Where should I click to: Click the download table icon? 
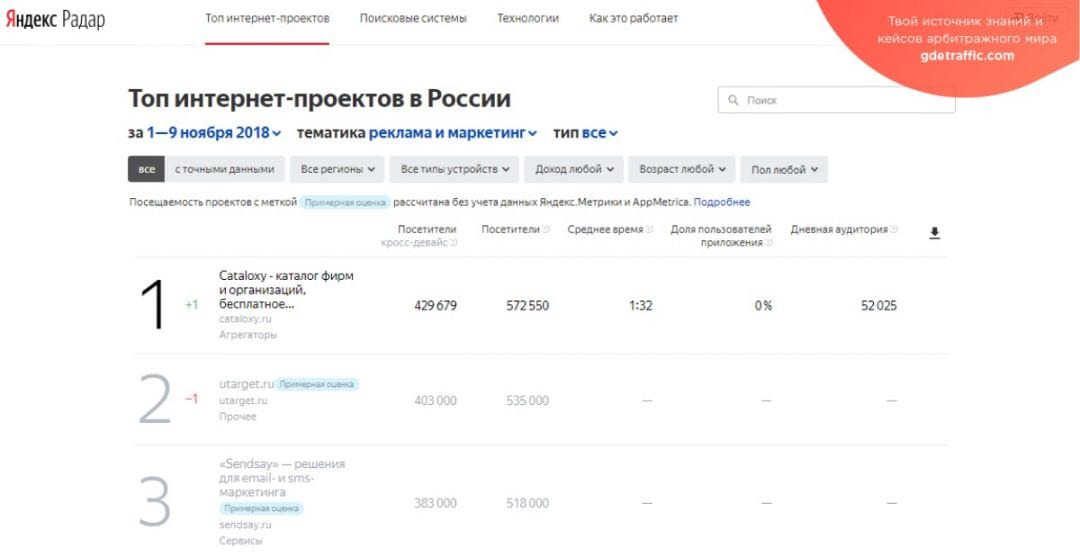(934, 233)
